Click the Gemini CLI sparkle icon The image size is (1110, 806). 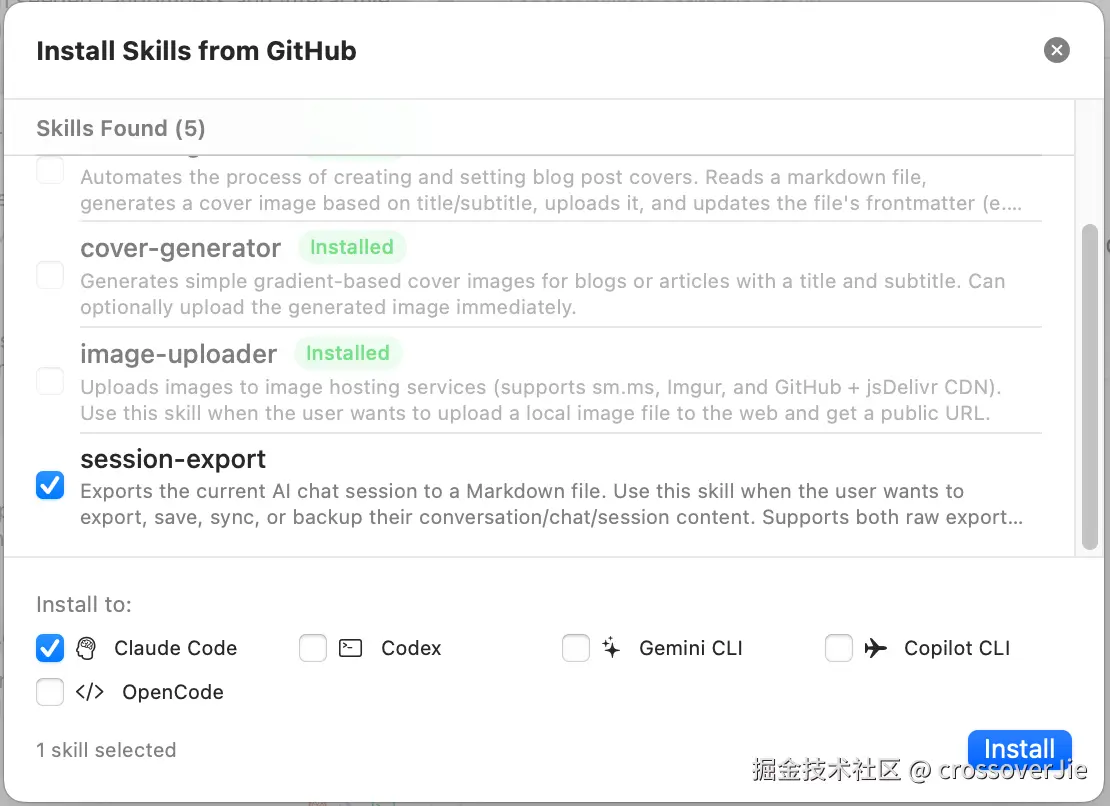click(x=612, y=648)
